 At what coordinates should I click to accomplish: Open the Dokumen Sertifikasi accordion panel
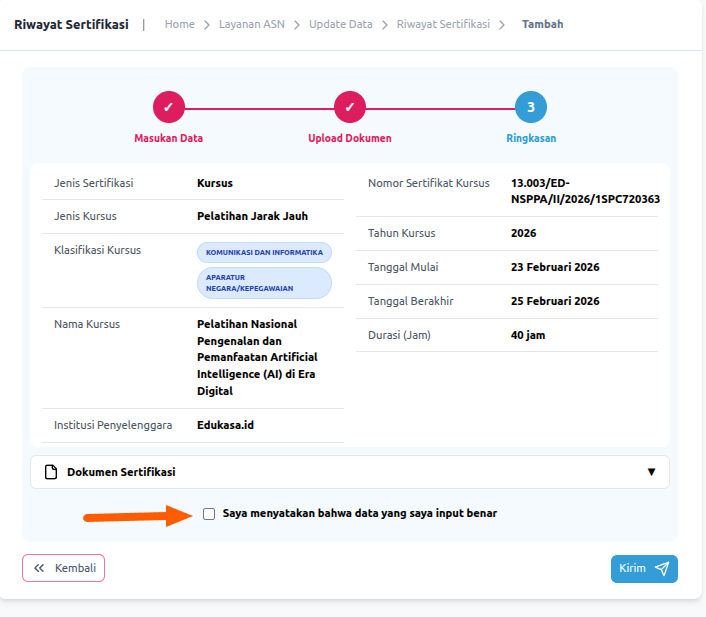pos(350,472)
